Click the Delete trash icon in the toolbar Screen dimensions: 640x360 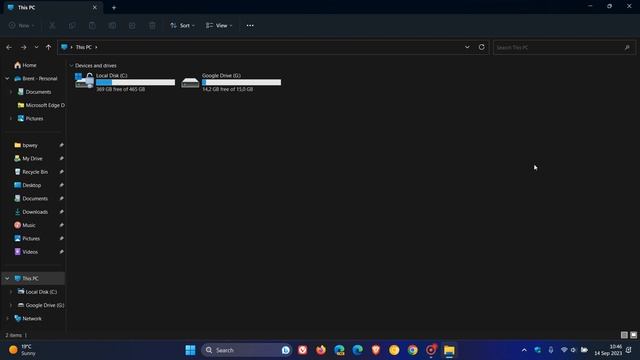click(x=152, y=26)
